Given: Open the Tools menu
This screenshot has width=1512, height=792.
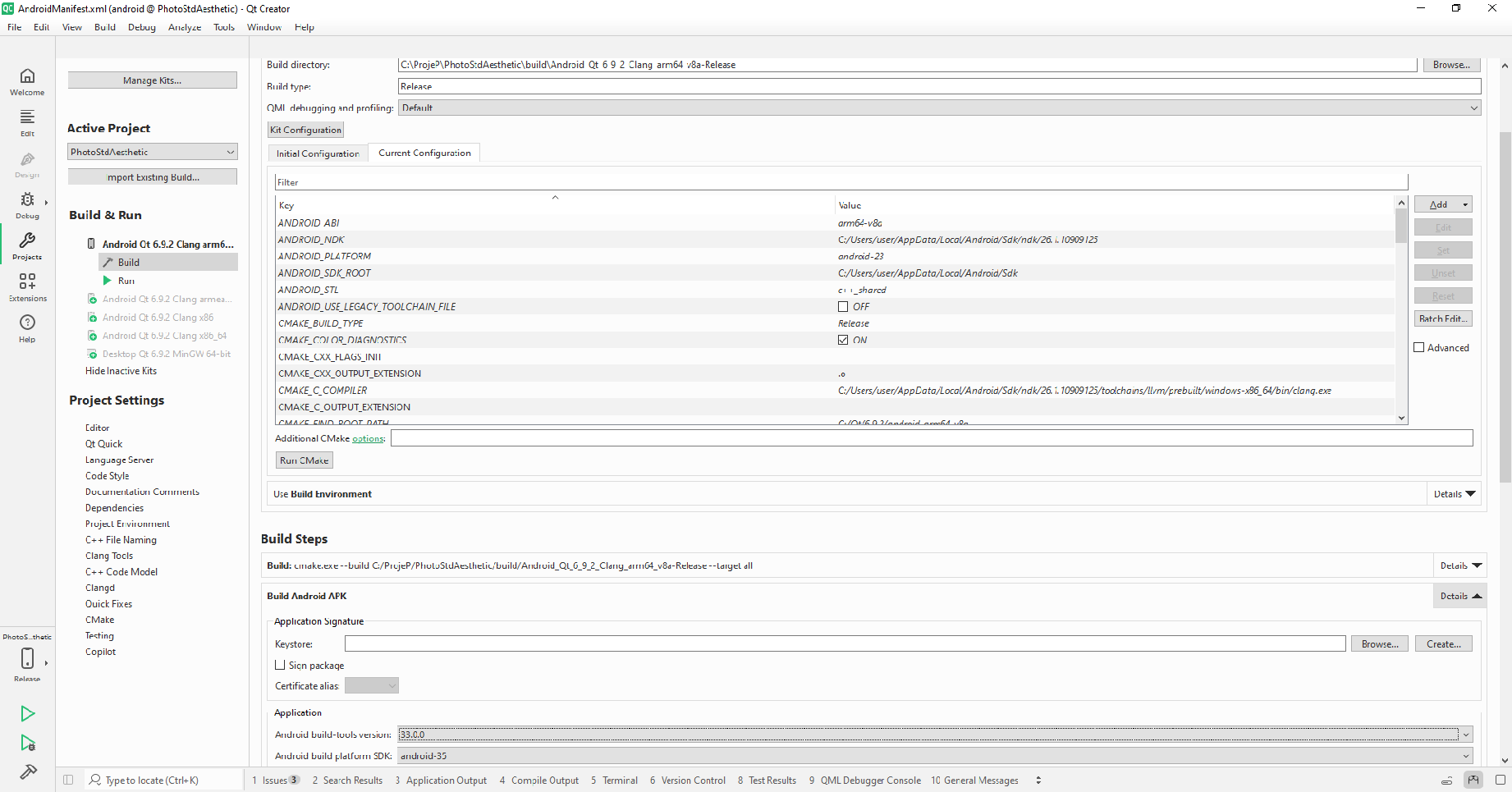Looking at the screenshot, I should pyautogui.click(x=224, y=27).
